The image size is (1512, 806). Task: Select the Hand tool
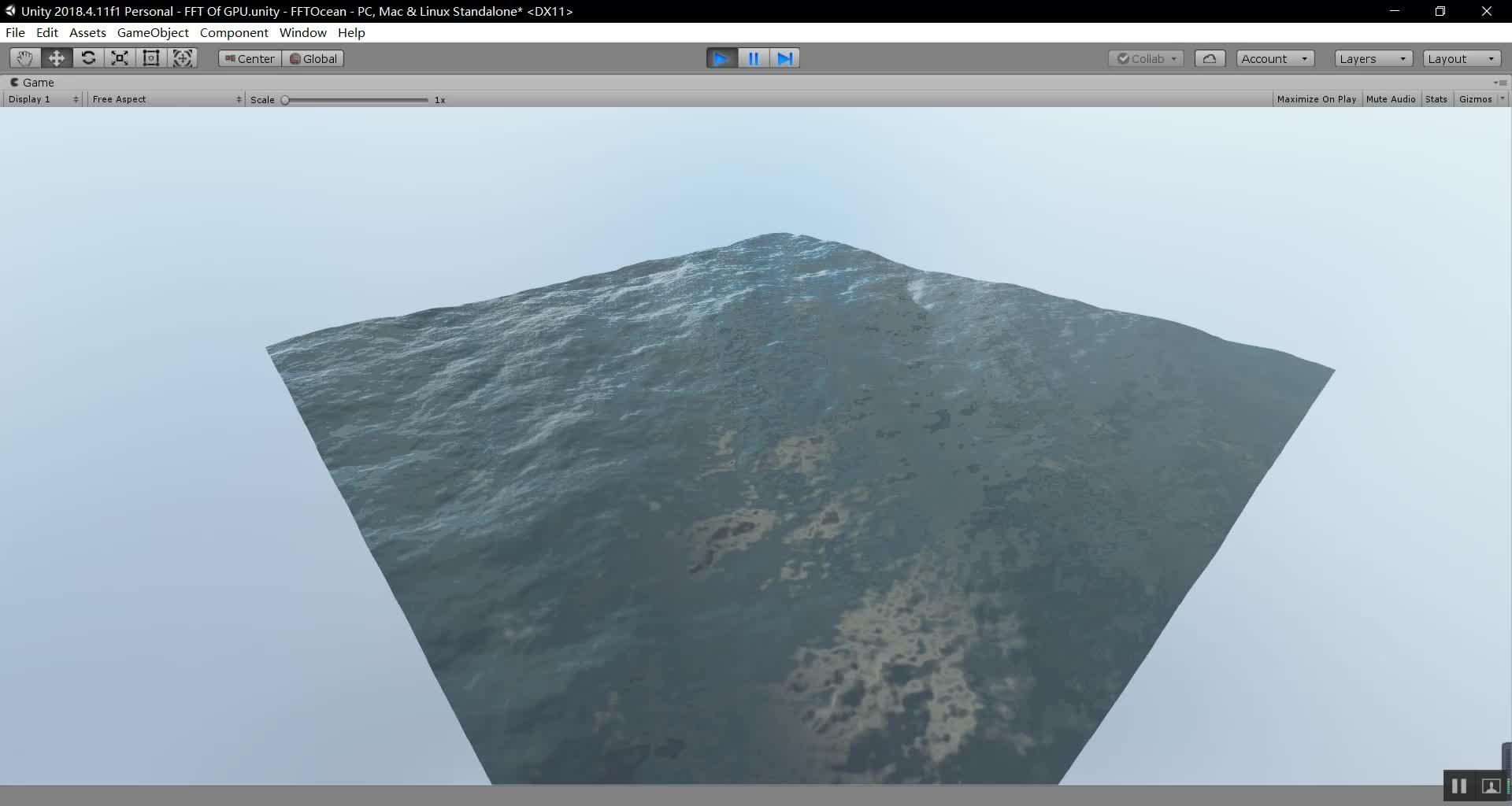[24, 57]
